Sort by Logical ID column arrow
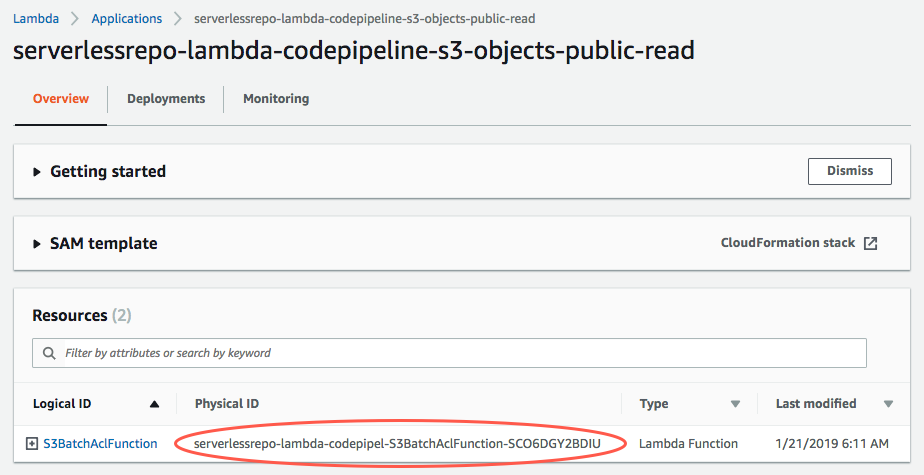The image size is (924, 475). tap(154, 404)
